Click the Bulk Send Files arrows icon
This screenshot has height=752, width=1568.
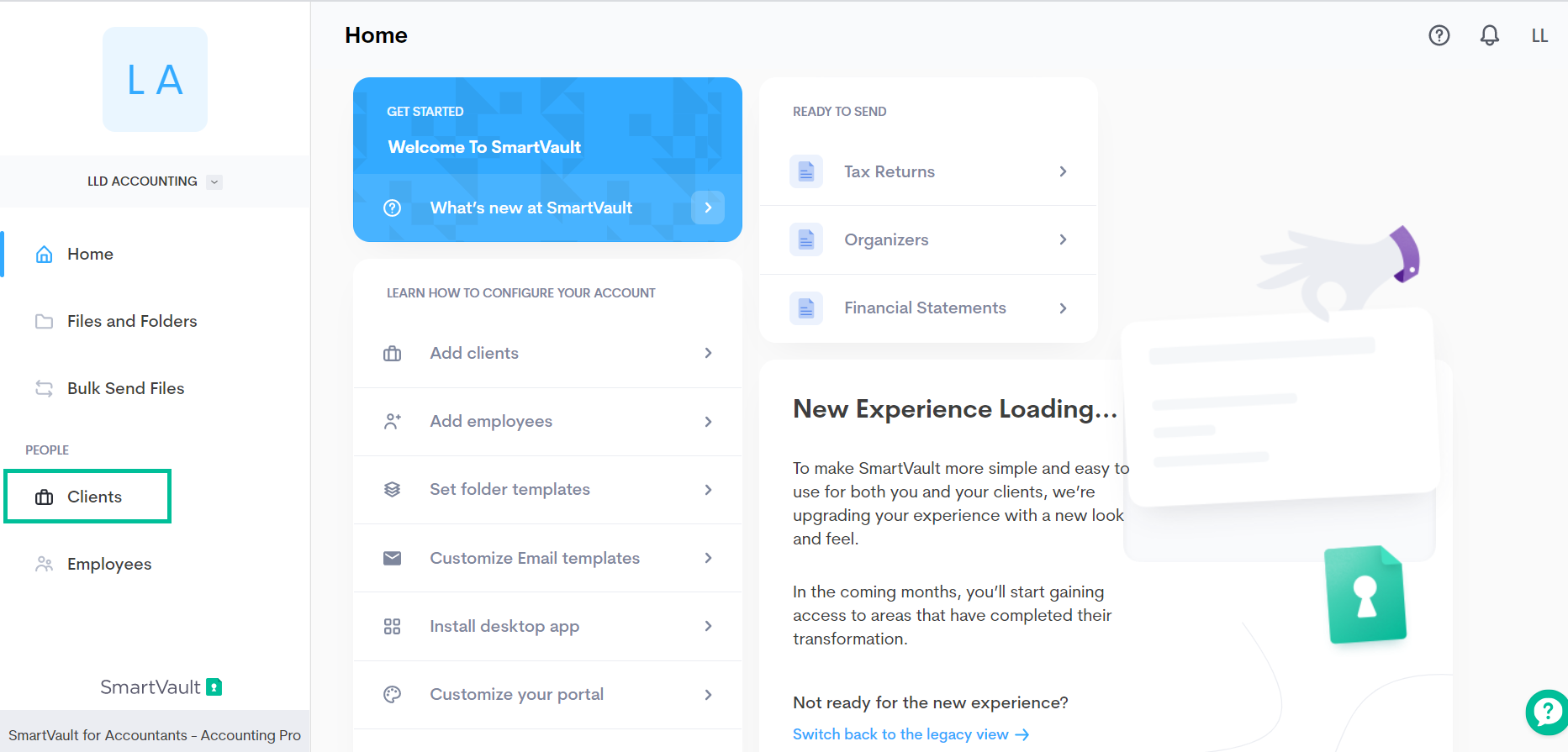(45, 388)
